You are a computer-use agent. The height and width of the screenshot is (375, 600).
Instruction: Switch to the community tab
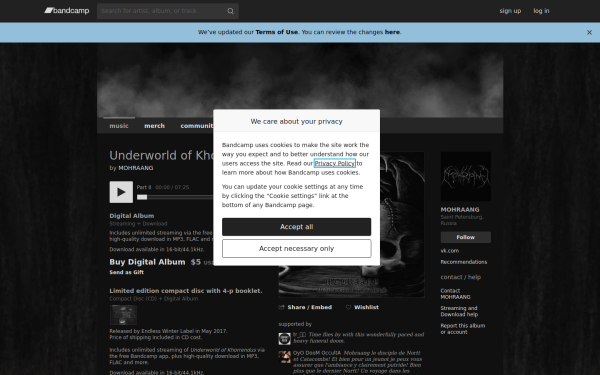(197, 126)
